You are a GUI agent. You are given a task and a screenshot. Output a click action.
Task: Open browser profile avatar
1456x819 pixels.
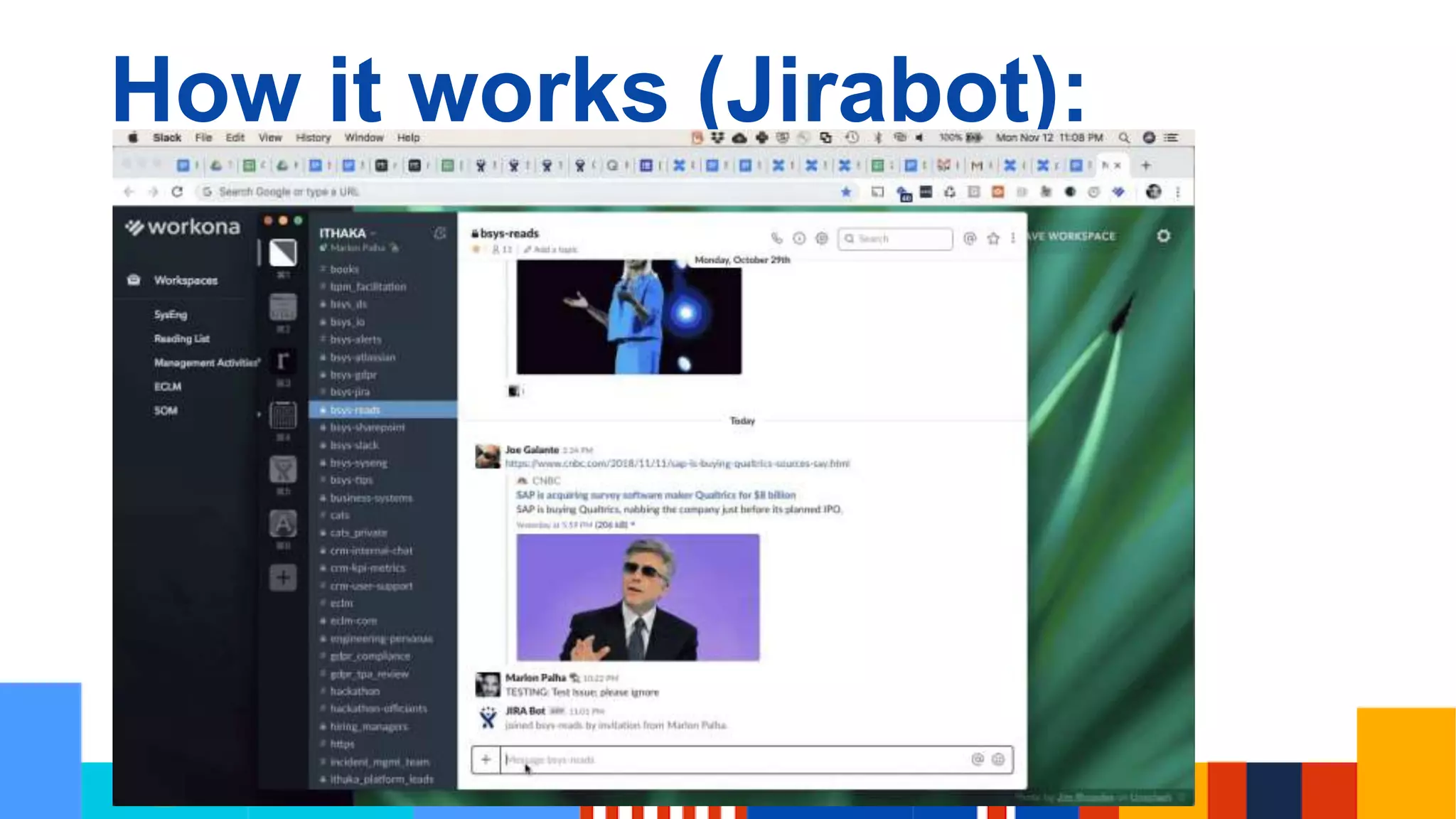point(1153,191)
